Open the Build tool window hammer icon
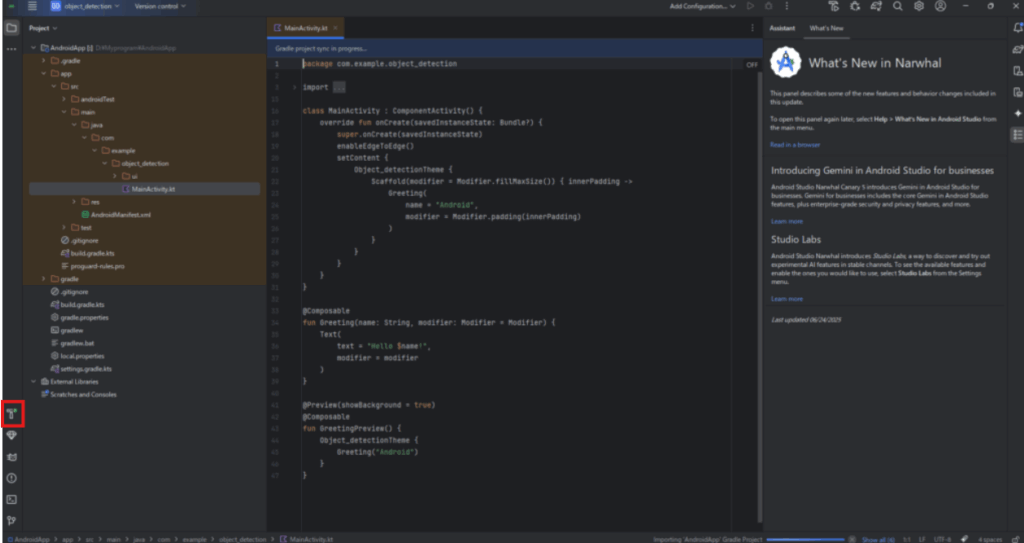1024x543 pixels. pos(12,414)
